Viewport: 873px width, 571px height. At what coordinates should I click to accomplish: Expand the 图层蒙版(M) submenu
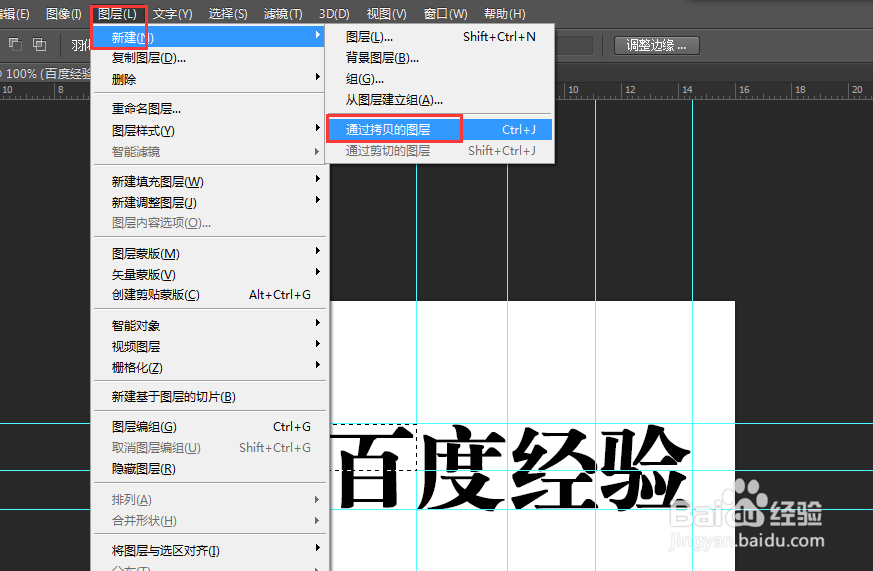coord(209,254)
